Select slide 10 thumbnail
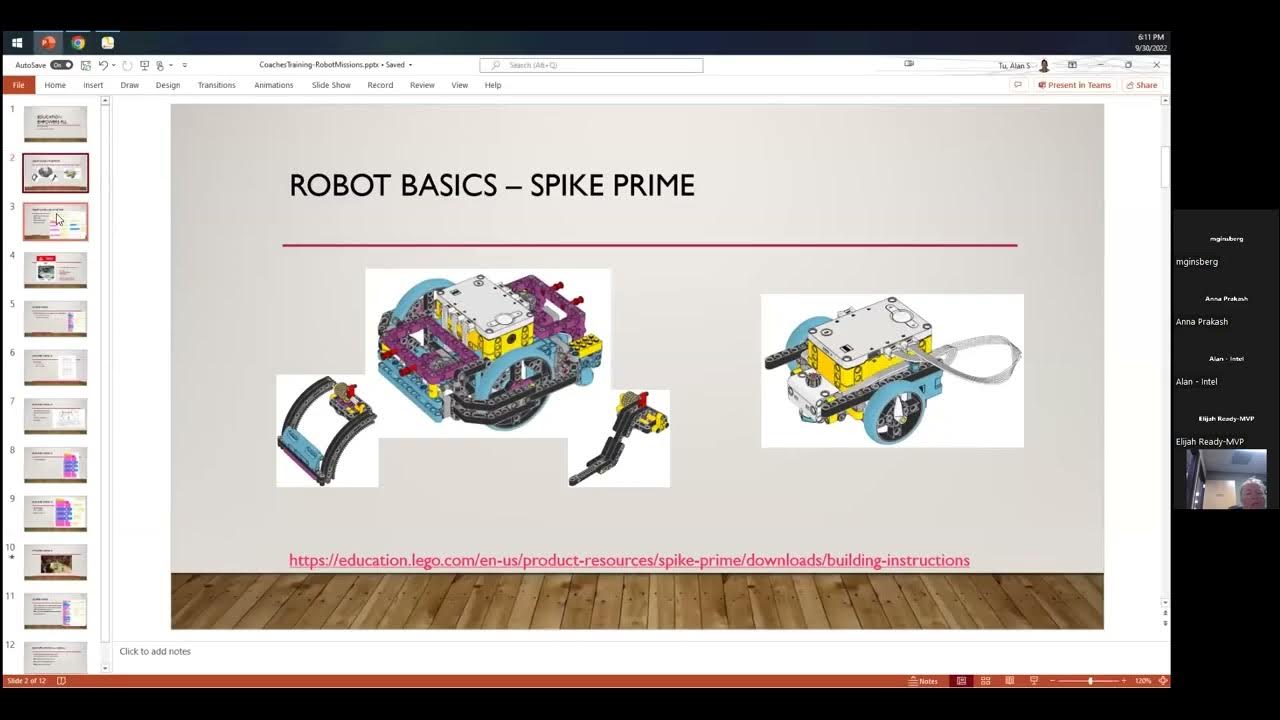Viewport: 1280px width, 720px height. [x=55, y=562]
